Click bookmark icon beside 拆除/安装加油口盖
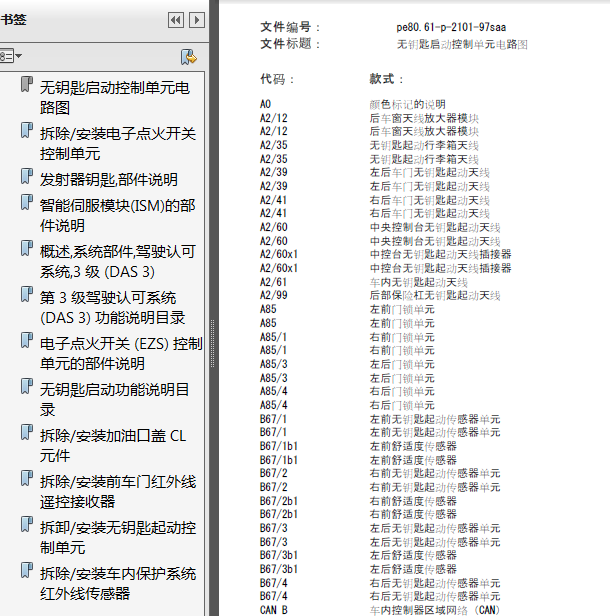610x616 pixels. (x=27, y=432)
